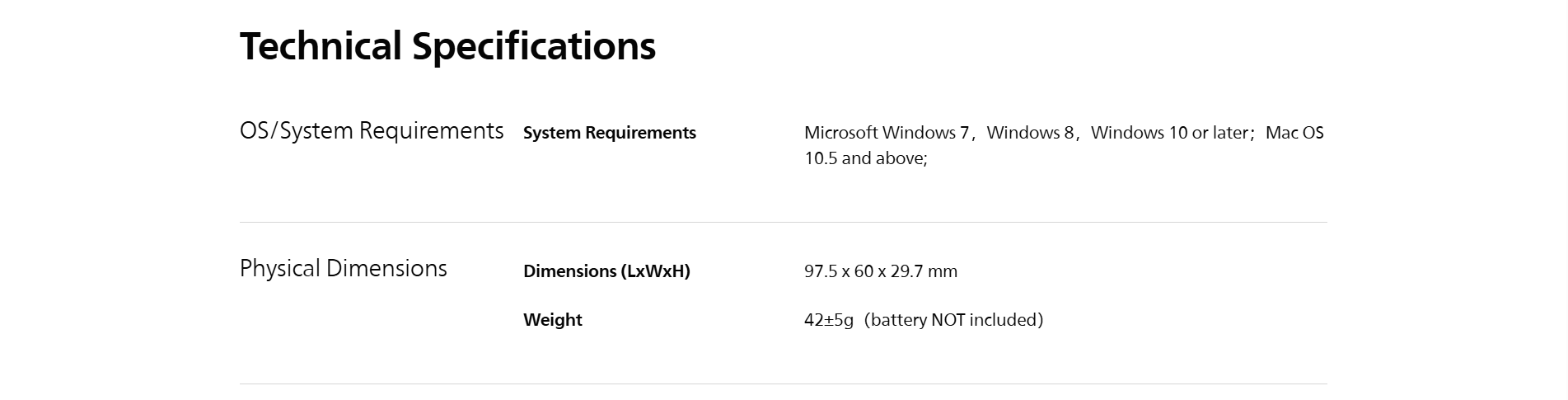Click the word NOT in the weight note
Screen dimensions: 1568x400
pos(948,320)
